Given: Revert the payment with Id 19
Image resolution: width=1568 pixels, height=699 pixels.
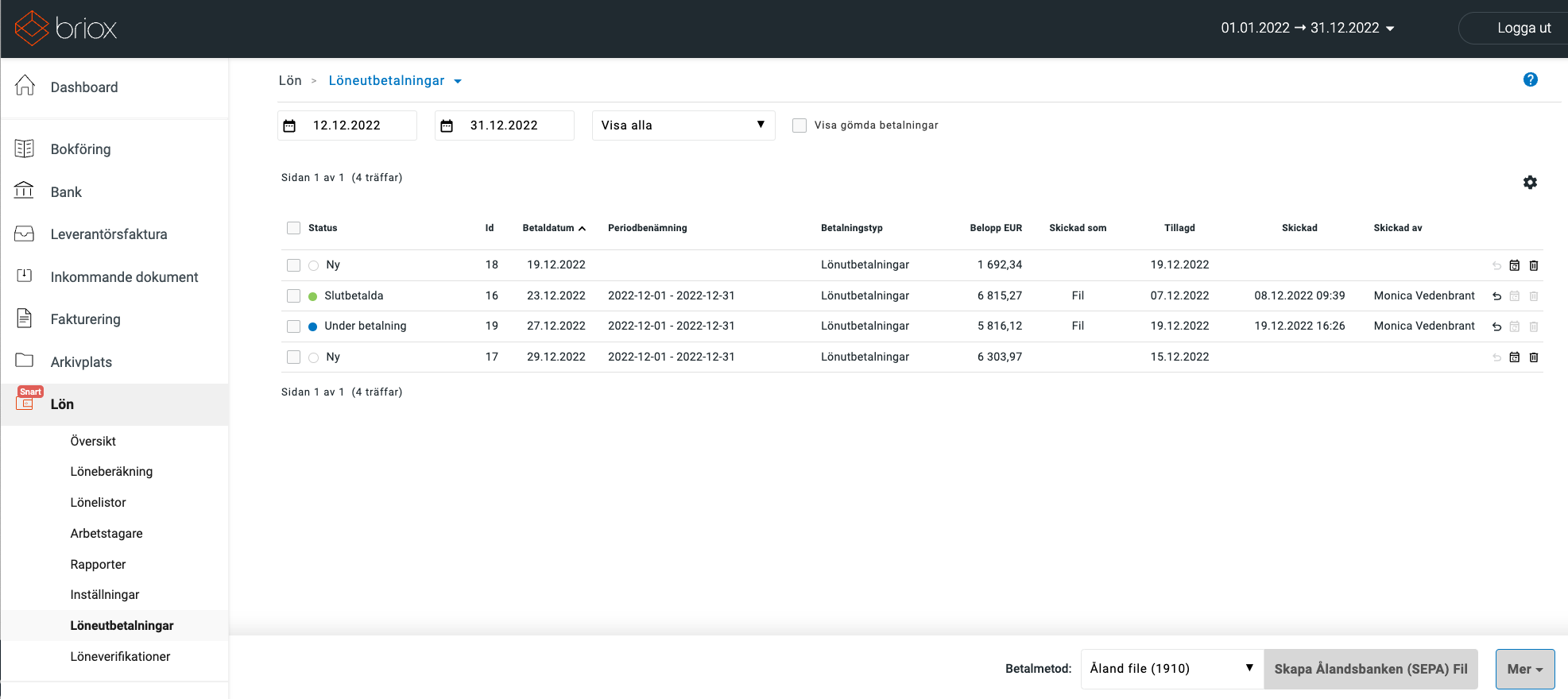Looking at the screenshot, I should 1496,326.
